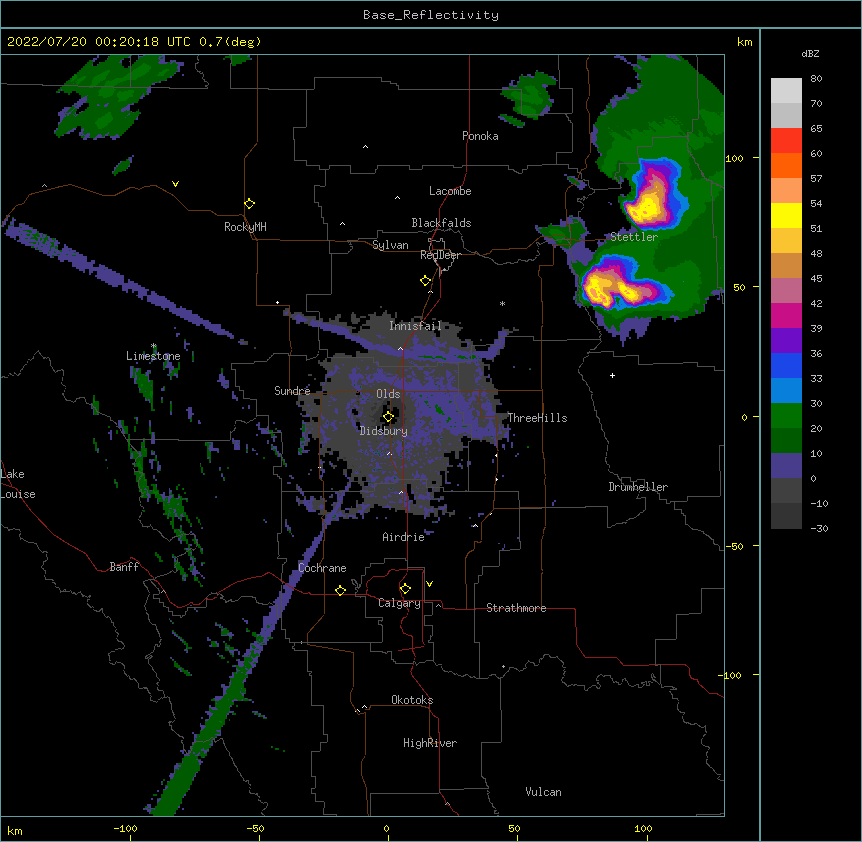
Task: Click the yellow v marker northeast of Calgary
Action: click(429, 584)
